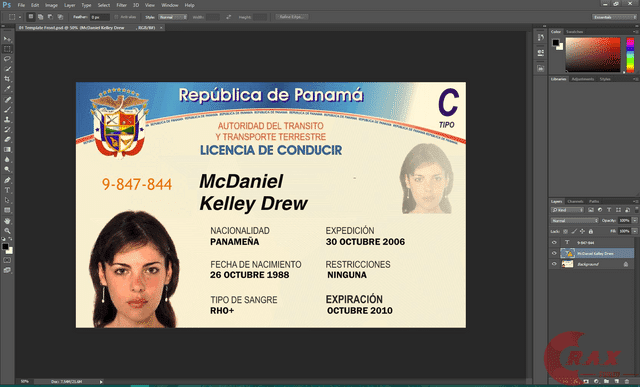
Task: Select the Dodge tool
Action: click(x=7, y=169)
